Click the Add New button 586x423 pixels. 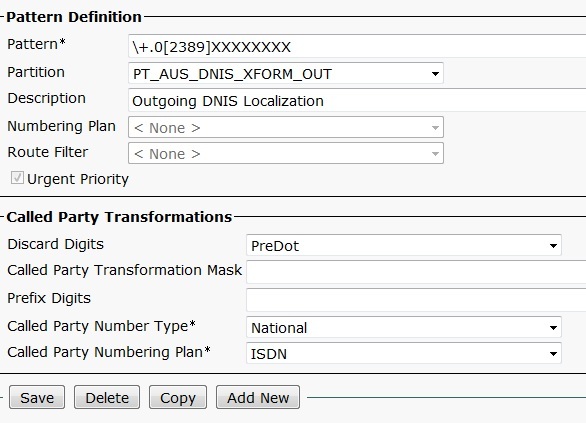click(x=258, y=397)
